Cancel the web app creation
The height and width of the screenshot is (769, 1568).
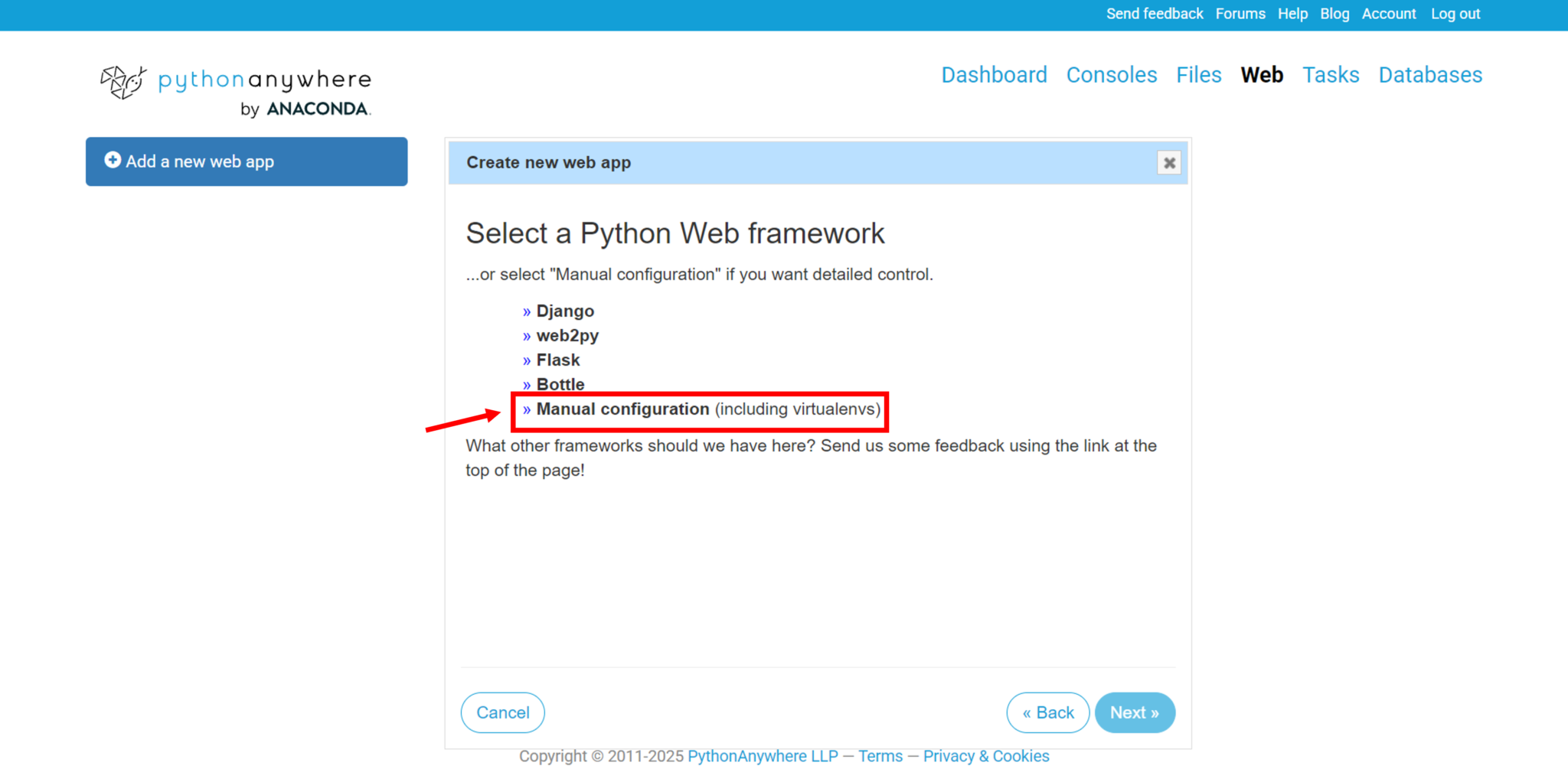pyautogui.click(x=502, y=712)
